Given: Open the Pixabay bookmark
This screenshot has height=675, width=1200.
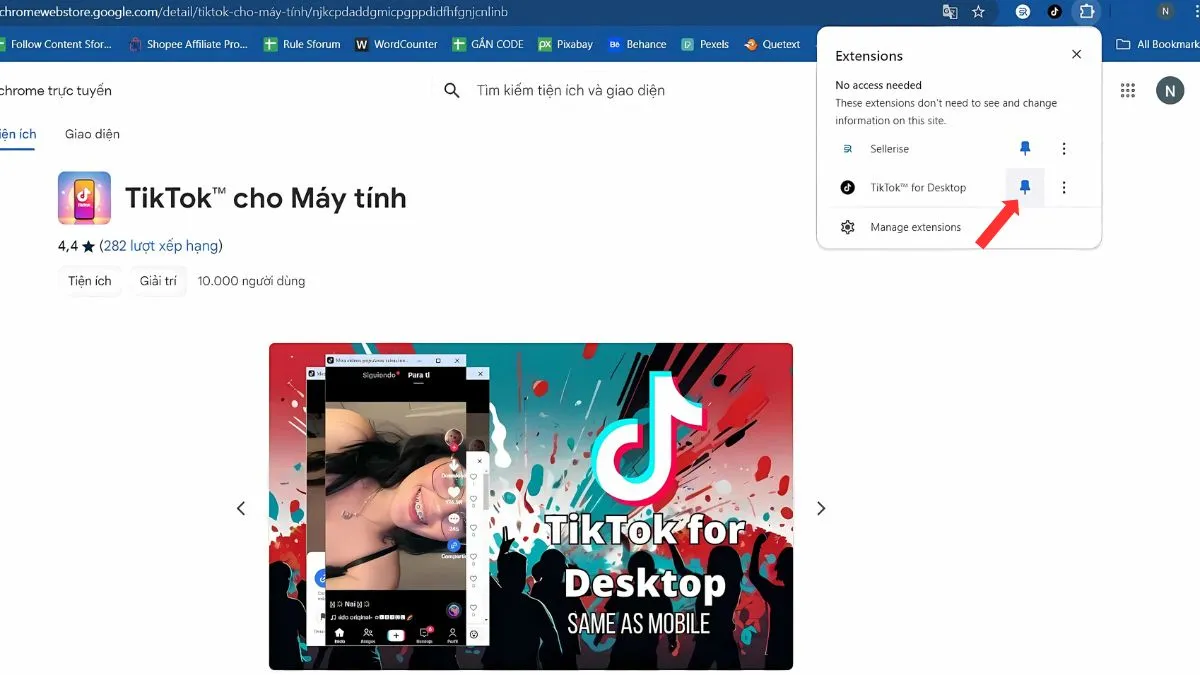Looking at the screenshot, I should click(x=565, y=44).
